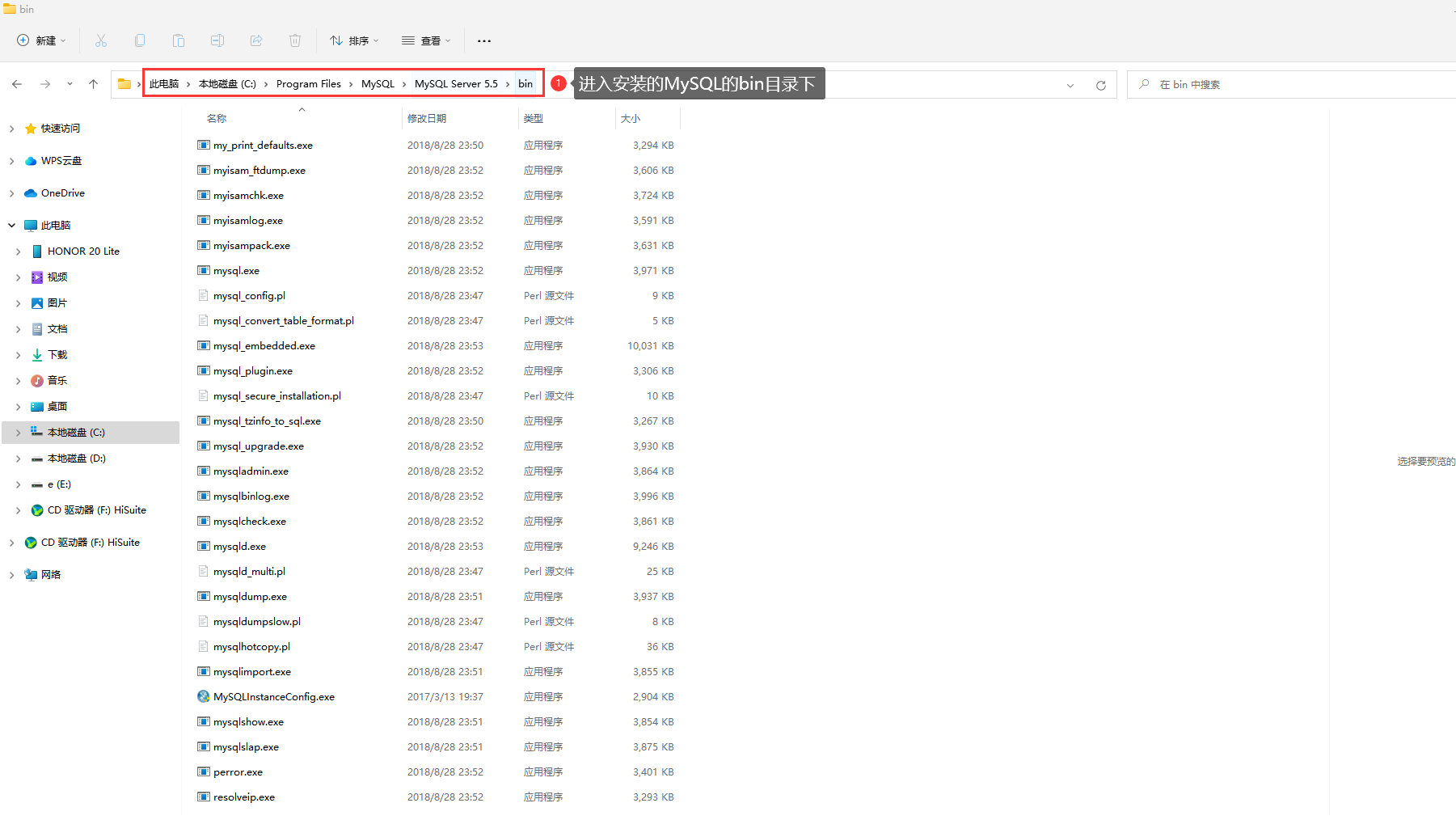The height and width of the screenshot is (820, 1456).
Task: Click the search bin input field
Action: point(1294,84)
